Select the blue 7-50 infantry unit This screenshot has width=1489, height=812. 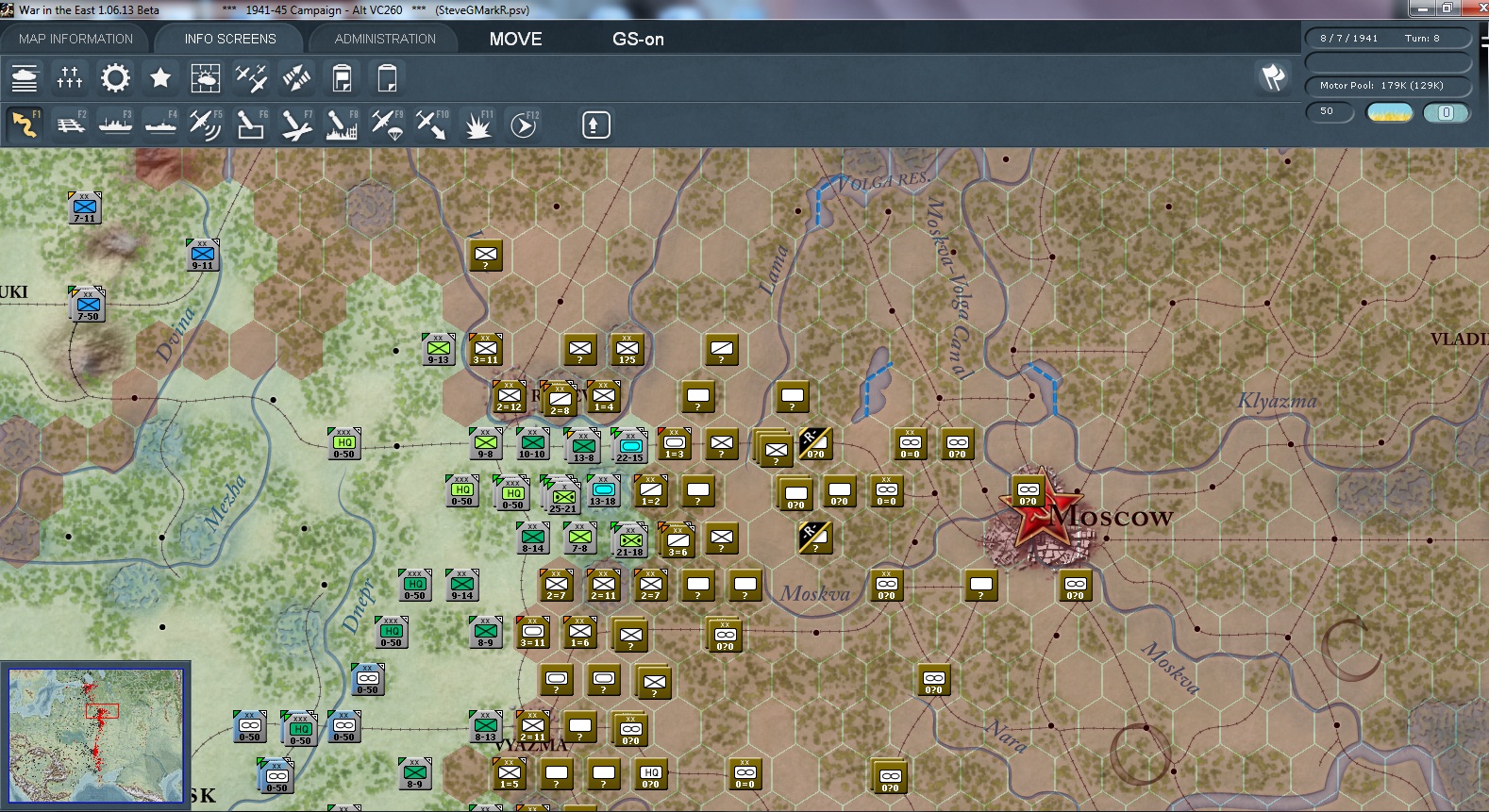[88, 305]
